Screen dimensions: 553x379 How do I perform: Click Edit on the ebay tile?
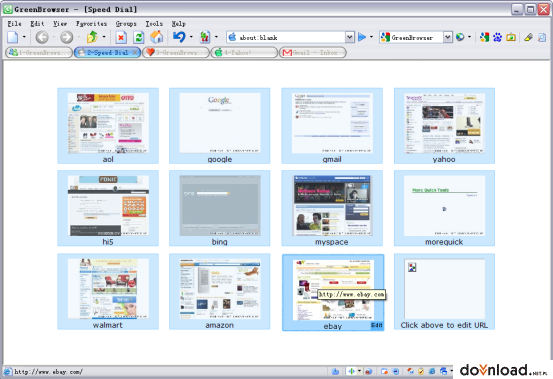376,325
